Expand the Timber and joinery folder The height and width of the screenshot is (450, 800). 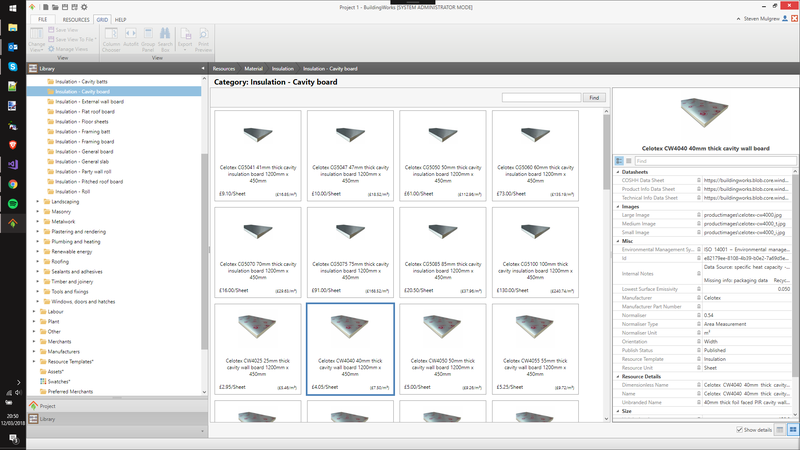click(x=38, y=282)
